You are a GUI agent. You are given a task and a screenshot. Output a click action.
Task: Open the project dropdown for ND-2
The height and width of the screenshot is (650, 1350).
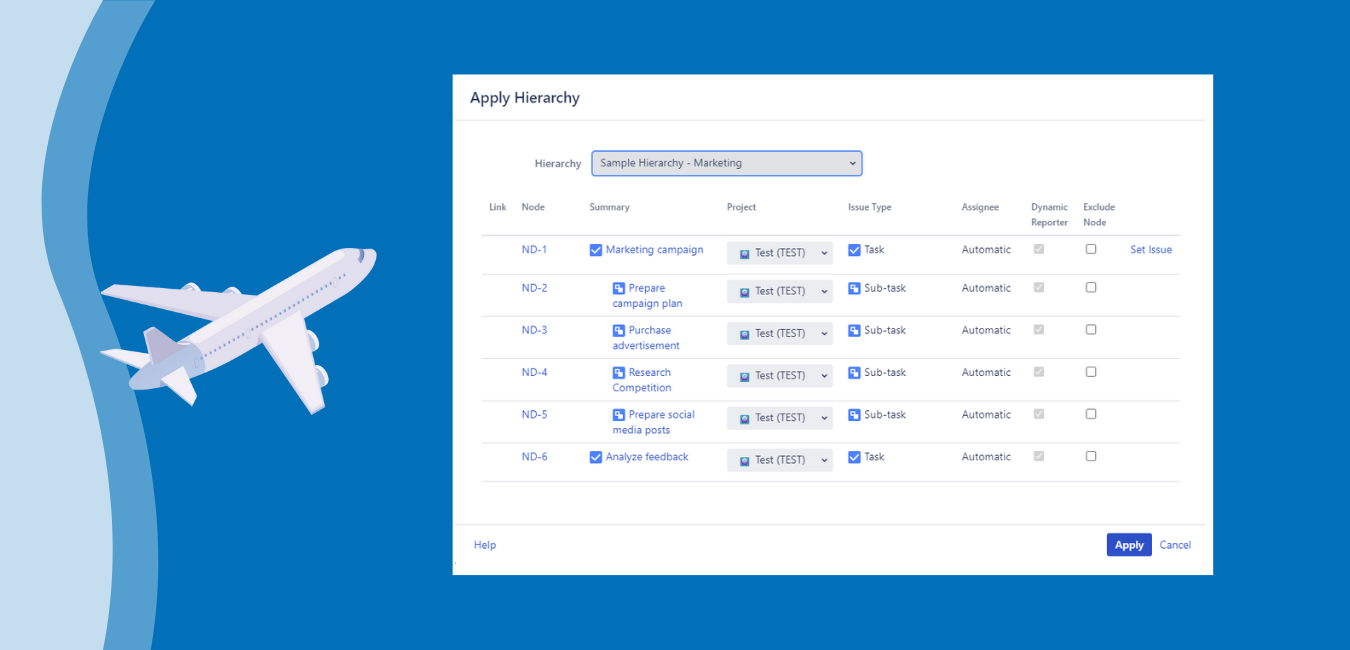pos(780,291)
